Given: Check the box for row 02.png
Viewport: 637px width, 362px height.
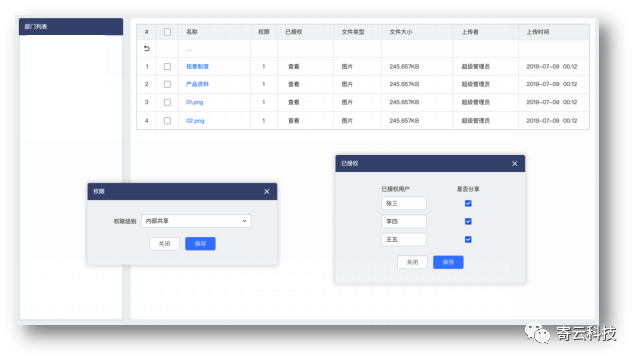Looking at the screenshot, I should [x=167, y=121].
